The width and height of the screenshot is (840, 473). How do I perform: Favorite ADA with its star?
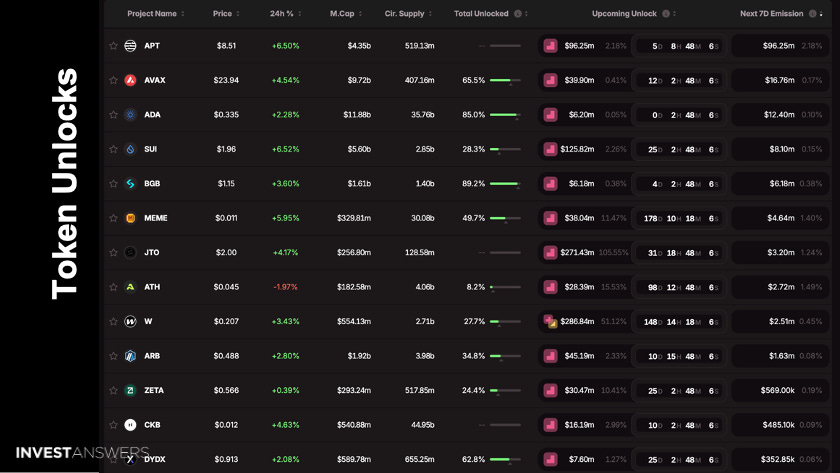[x=113, y=115]
